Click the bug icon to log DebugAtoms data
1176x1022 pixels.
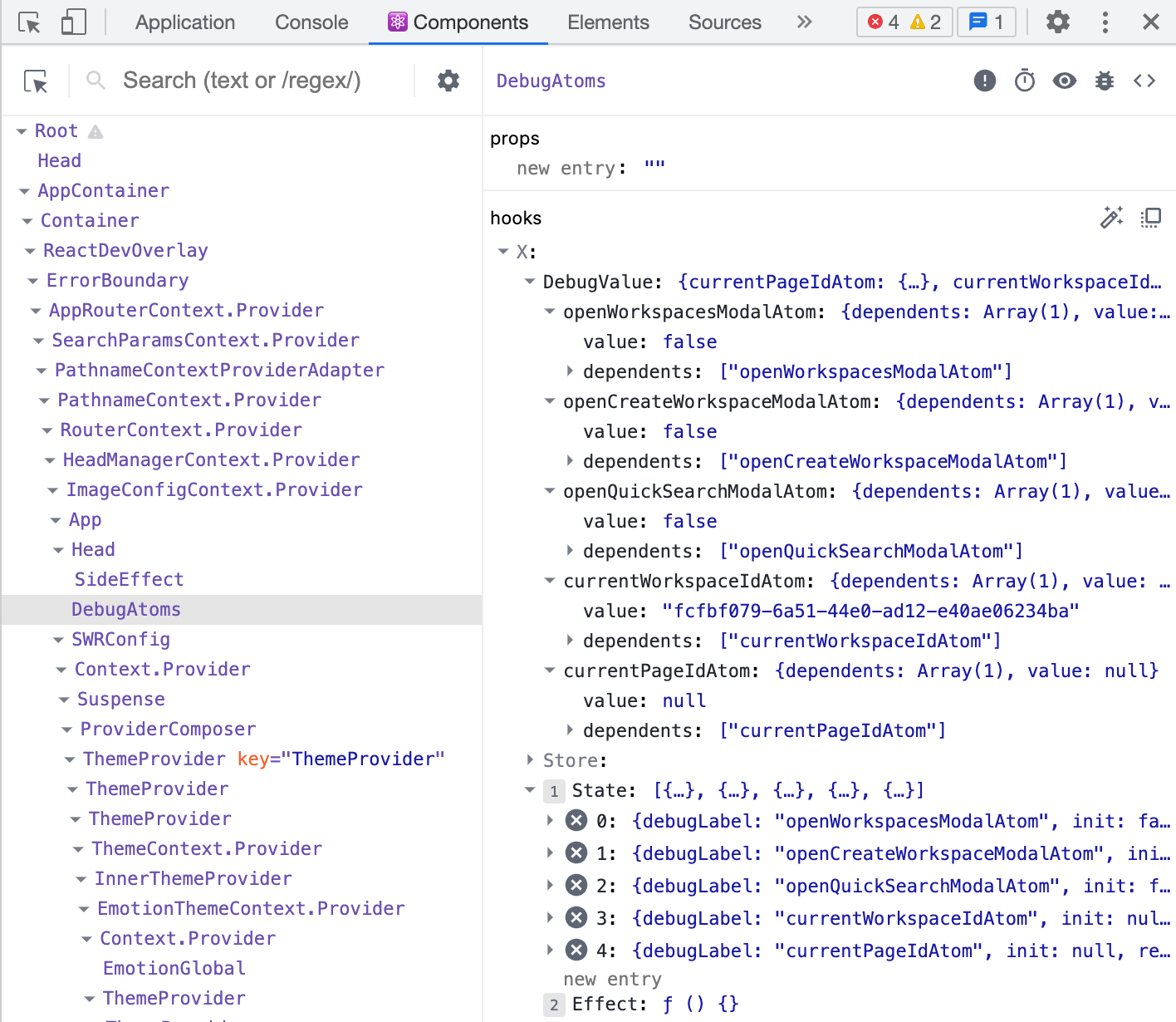pyautogui.click(x=1104, y=81)
